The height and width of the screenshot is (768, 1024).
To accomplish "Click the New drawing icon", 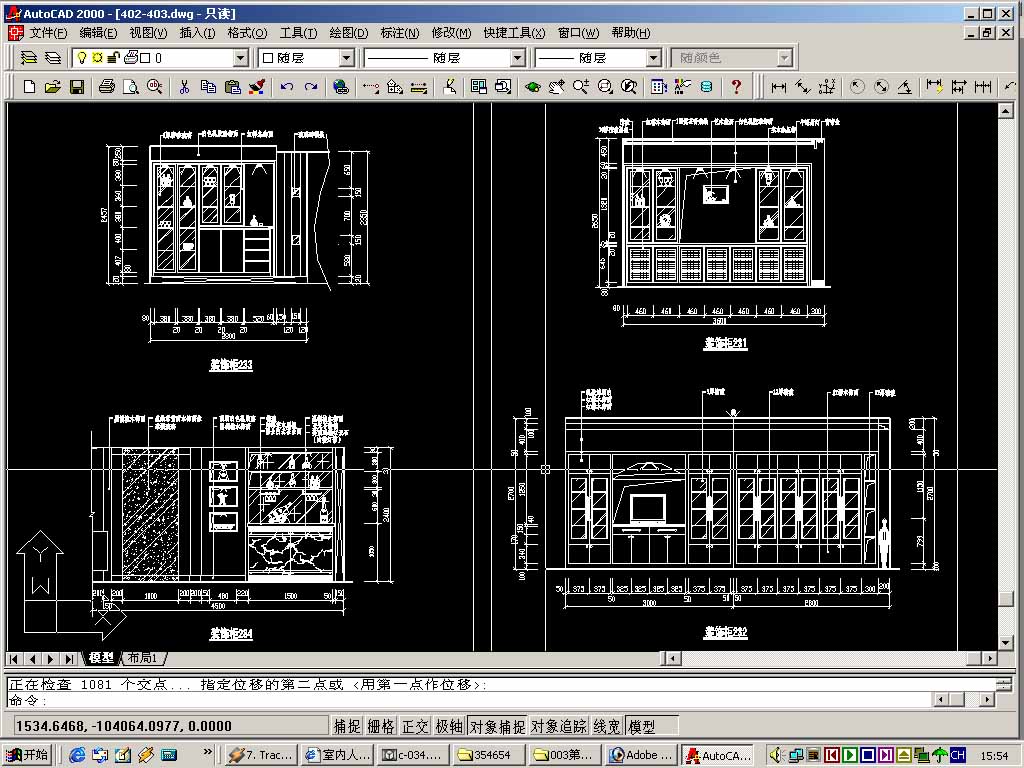I will click(29, 87).
